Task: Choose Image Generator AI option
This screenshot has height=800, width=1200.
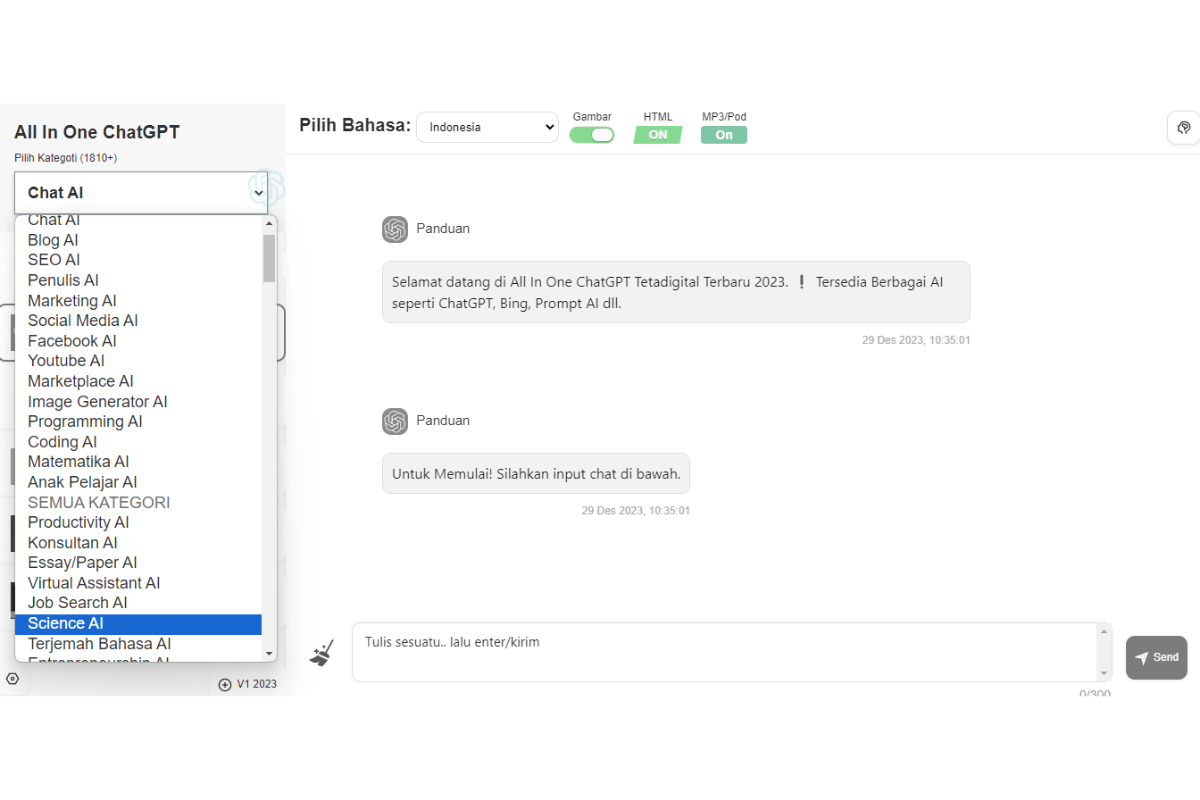Action: 138,402
